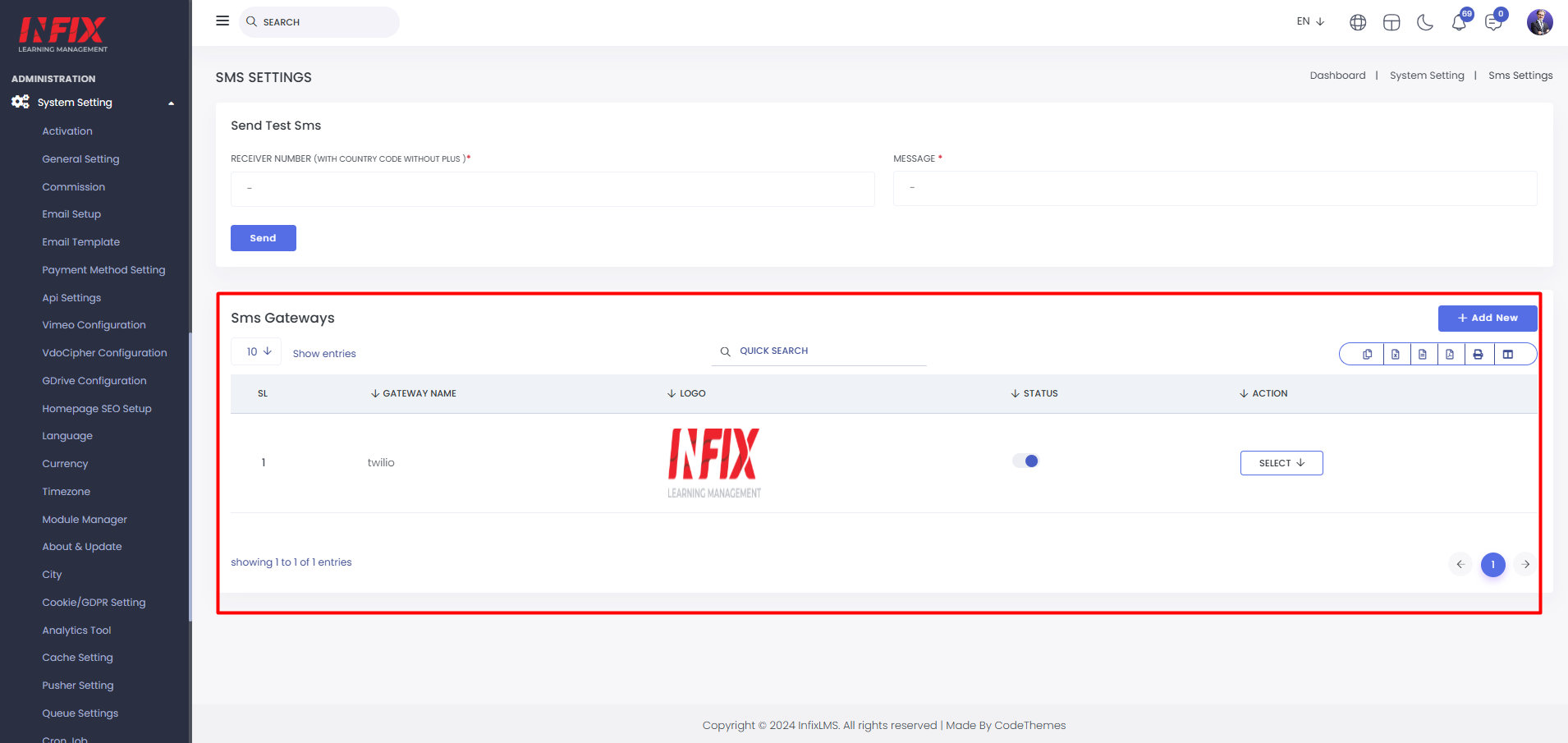Open the EN language dropdown
The height and width of the screenshot is (743, 1568).
[x=1310, y=21]
